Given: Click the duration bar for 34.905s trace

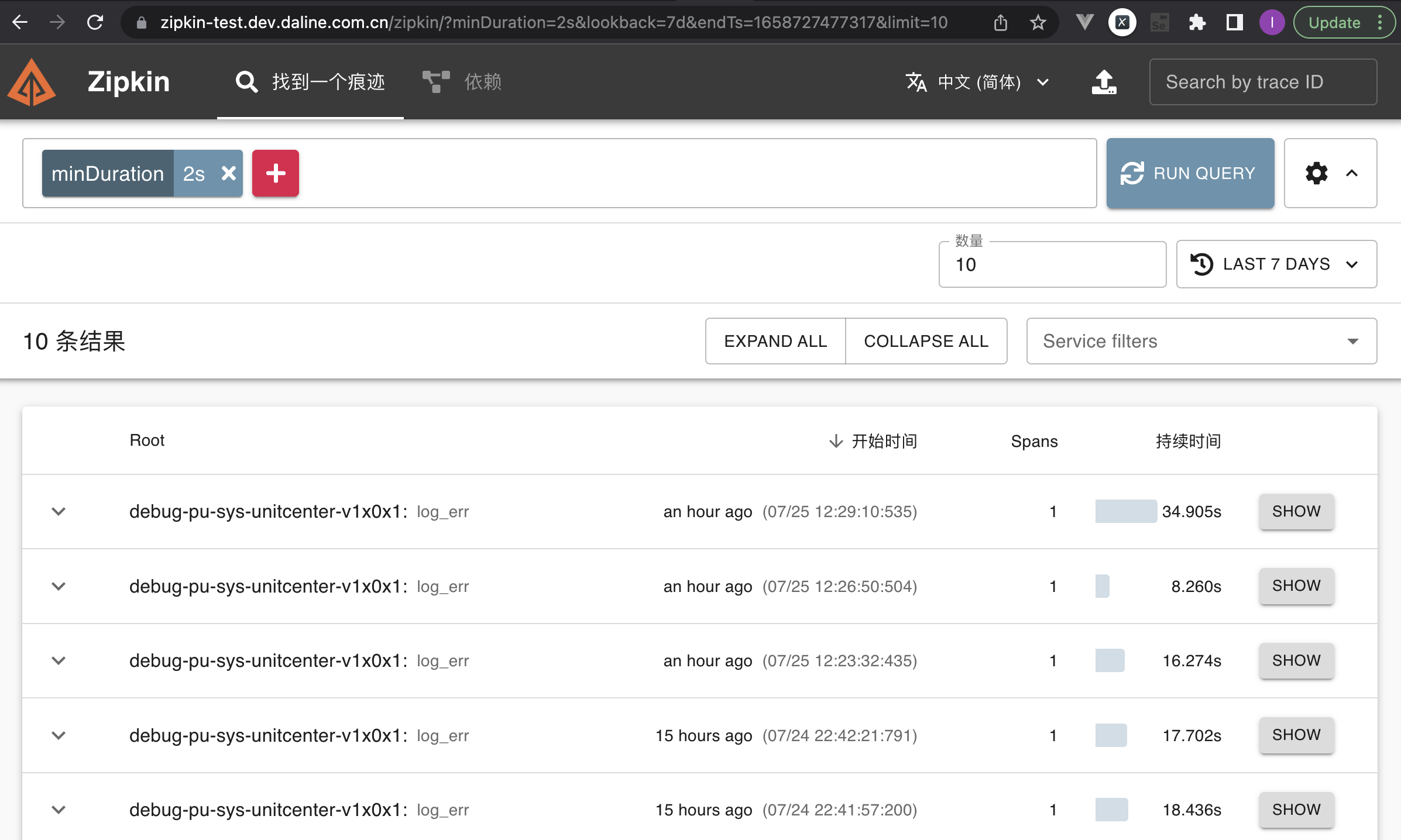Looking at the screenshot, I should tap(1126, 511).
